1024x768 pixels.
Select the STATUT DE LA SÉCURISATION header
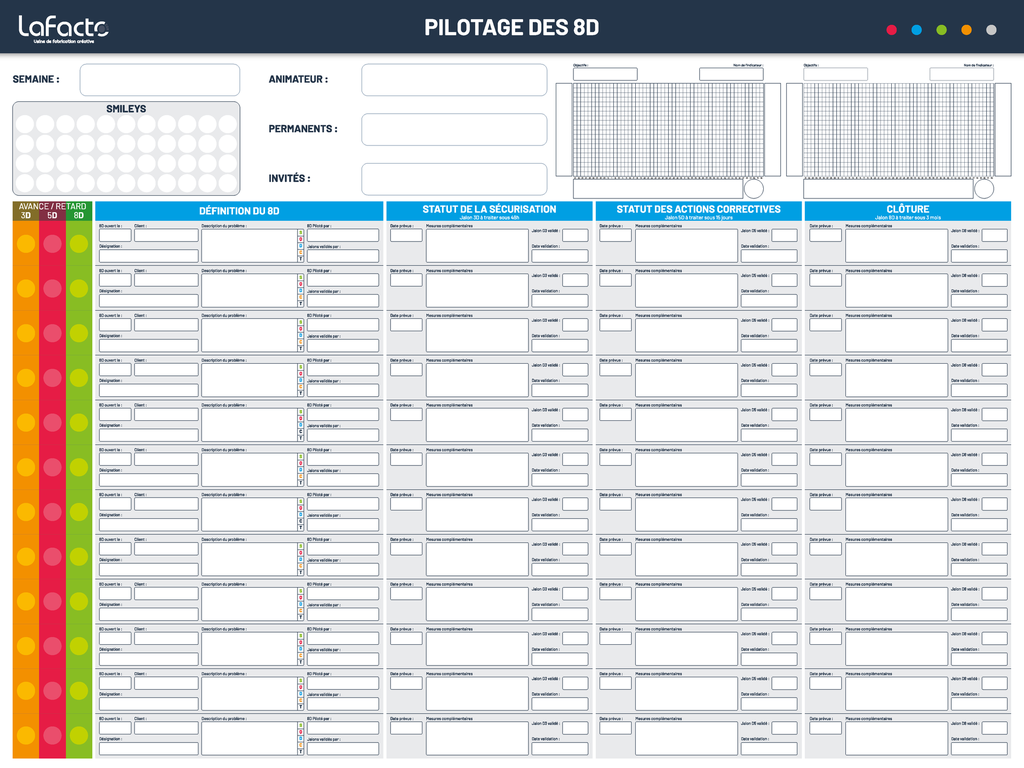(x=489, y=211)
